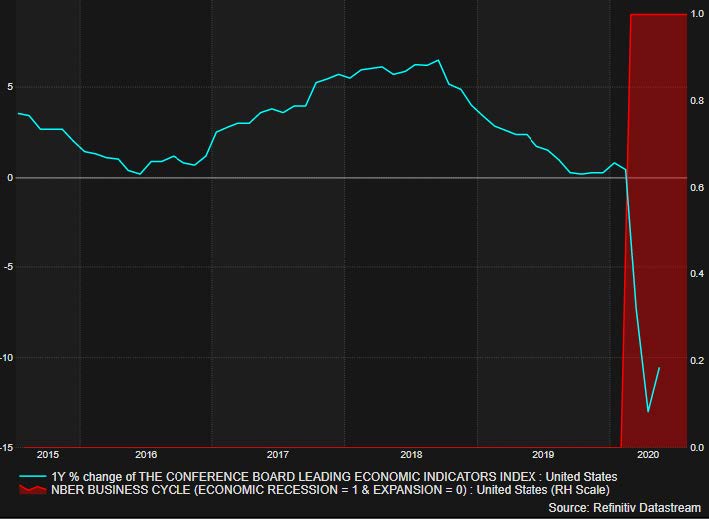Screen dimensions: 709x519
Task: Click the 2015 x-axis label
Action: click(x=47, y=455)
